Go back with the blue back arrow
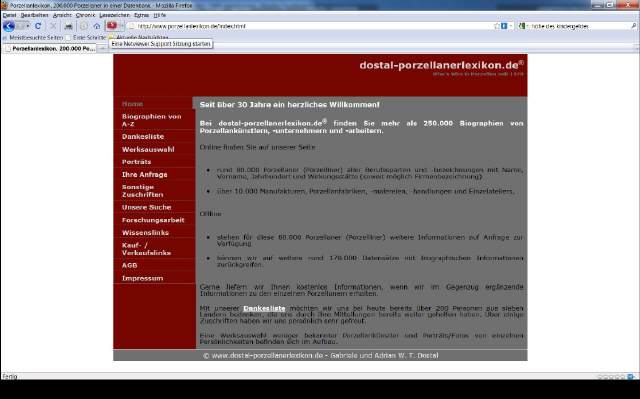The image size is (640, 399). point(9,26)
